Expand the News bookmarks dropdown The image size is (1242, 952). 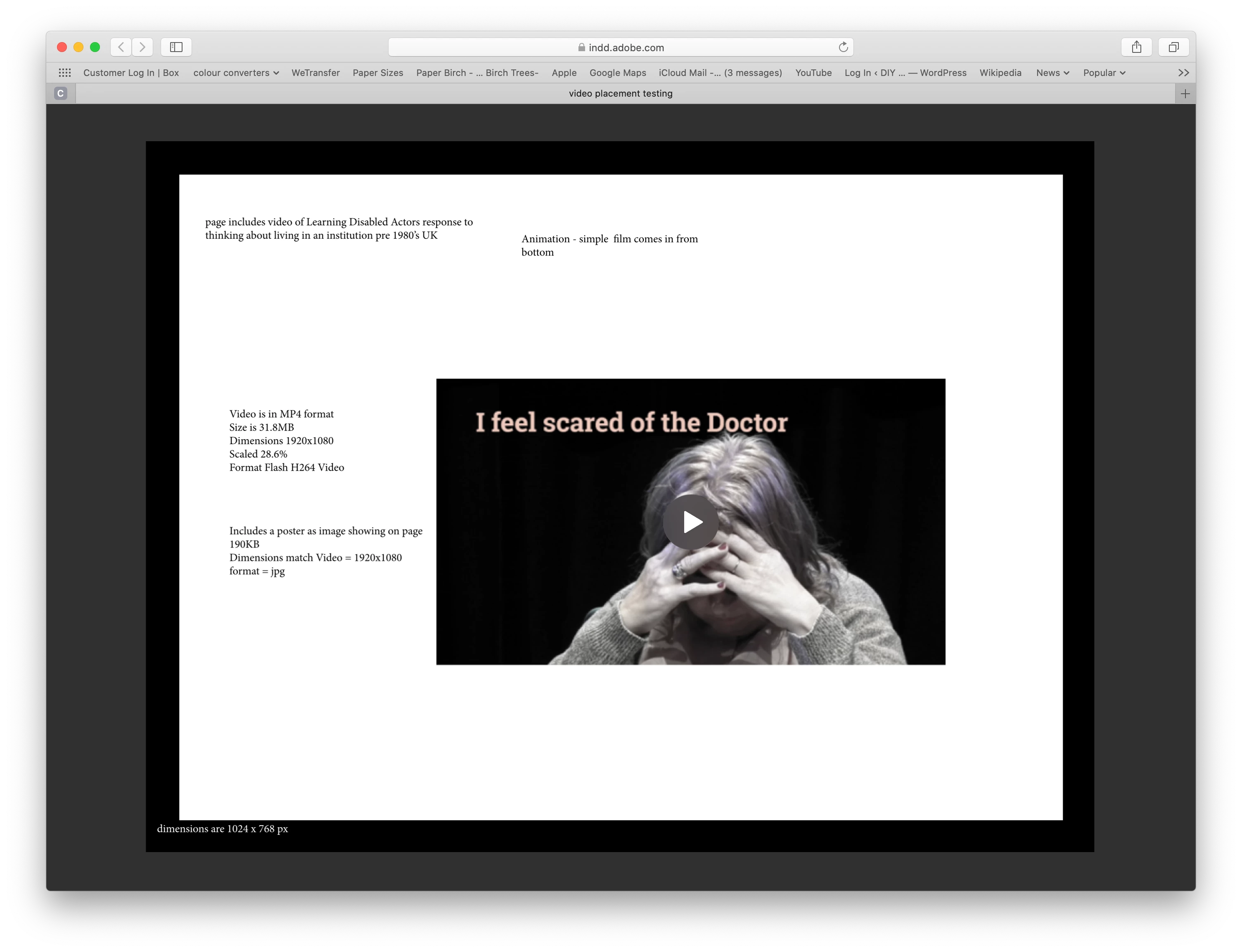[x=1052, y=73]
